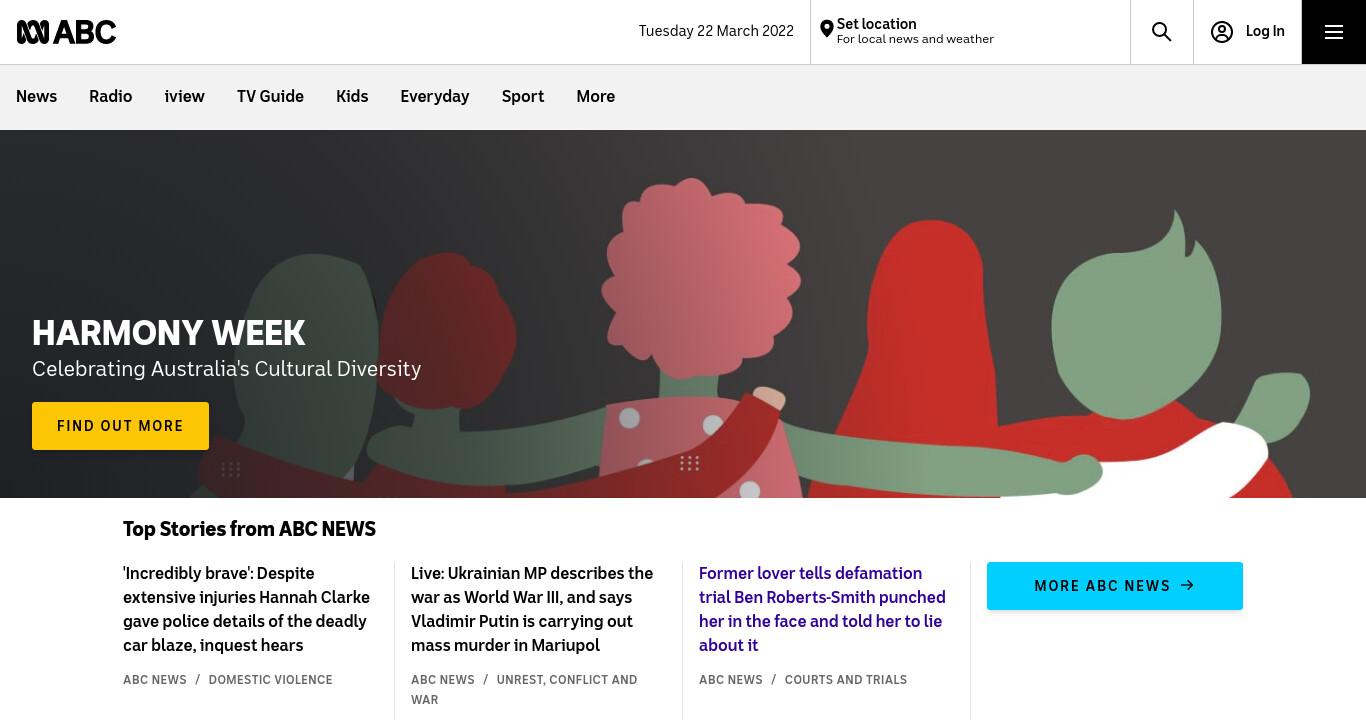Expand the More navigation item
This screenshot has height=720, width=1366.
point(596,97)
